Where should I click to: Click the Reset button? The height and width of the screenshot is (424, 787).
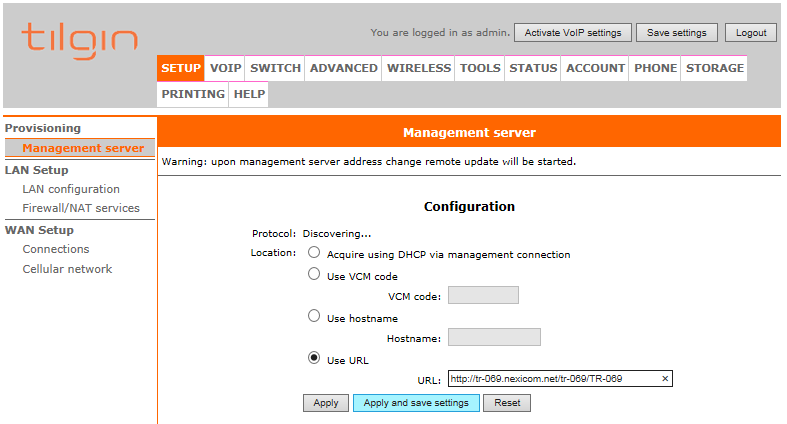507,403
